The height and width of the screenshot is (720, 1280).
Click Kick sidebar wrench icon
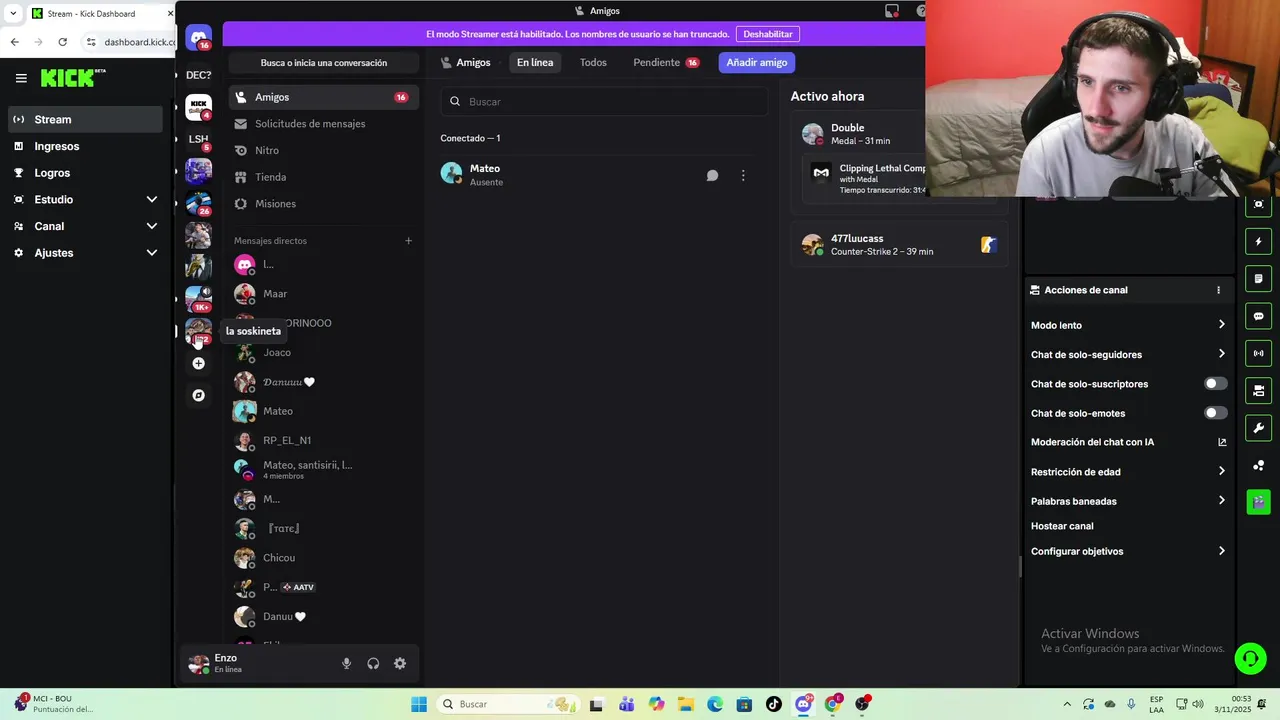click(x=1258, y=428)
